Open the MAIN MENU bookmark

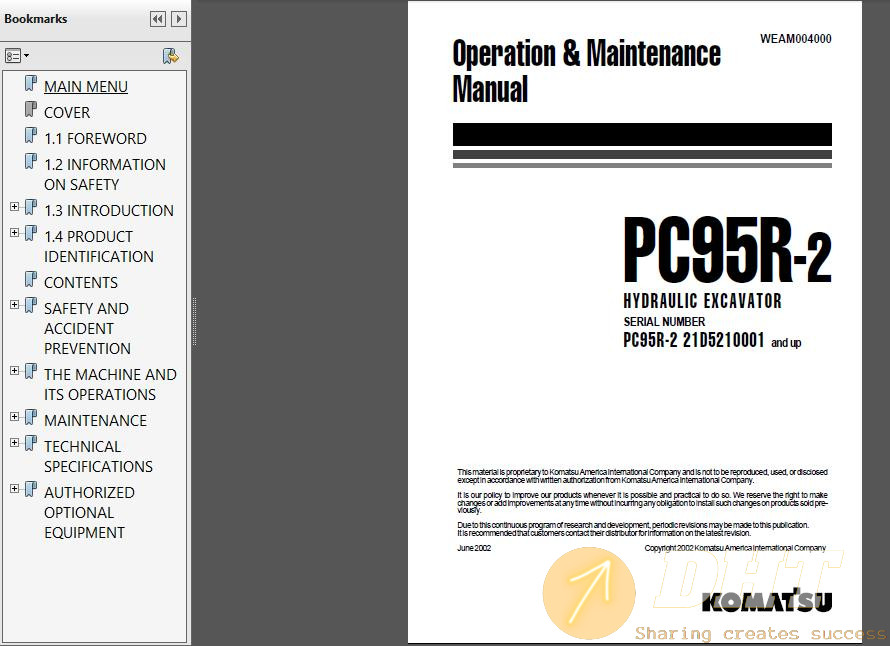tap(86, 86)
